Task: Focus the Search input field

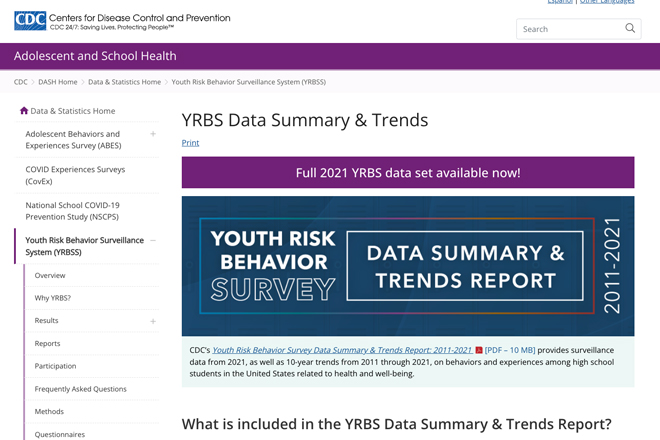Action: (x=570, y=29)
